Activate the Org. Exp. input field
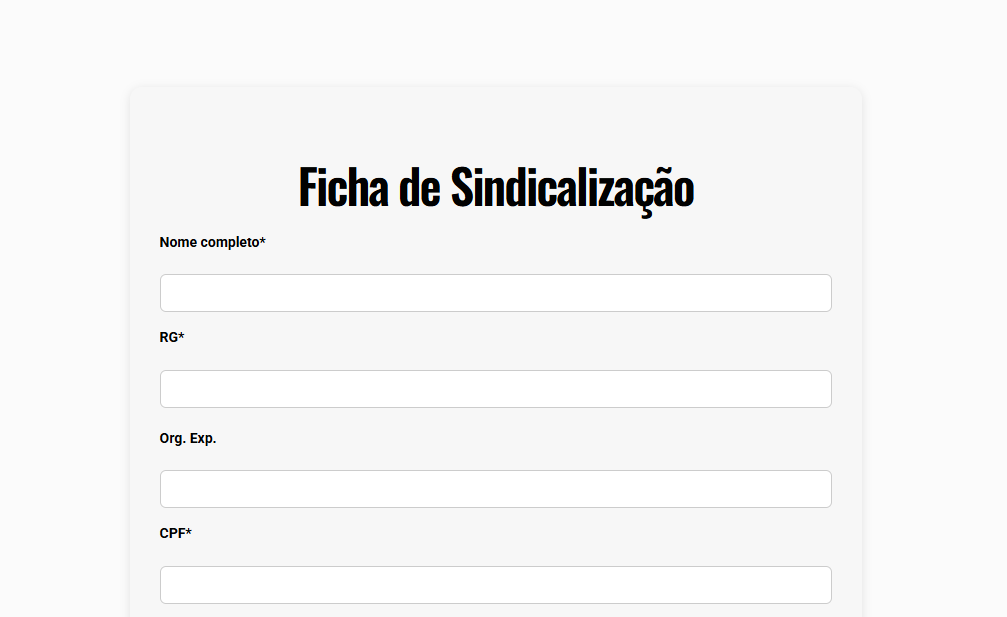1007x617 pixels. click(x=495, y=489)
